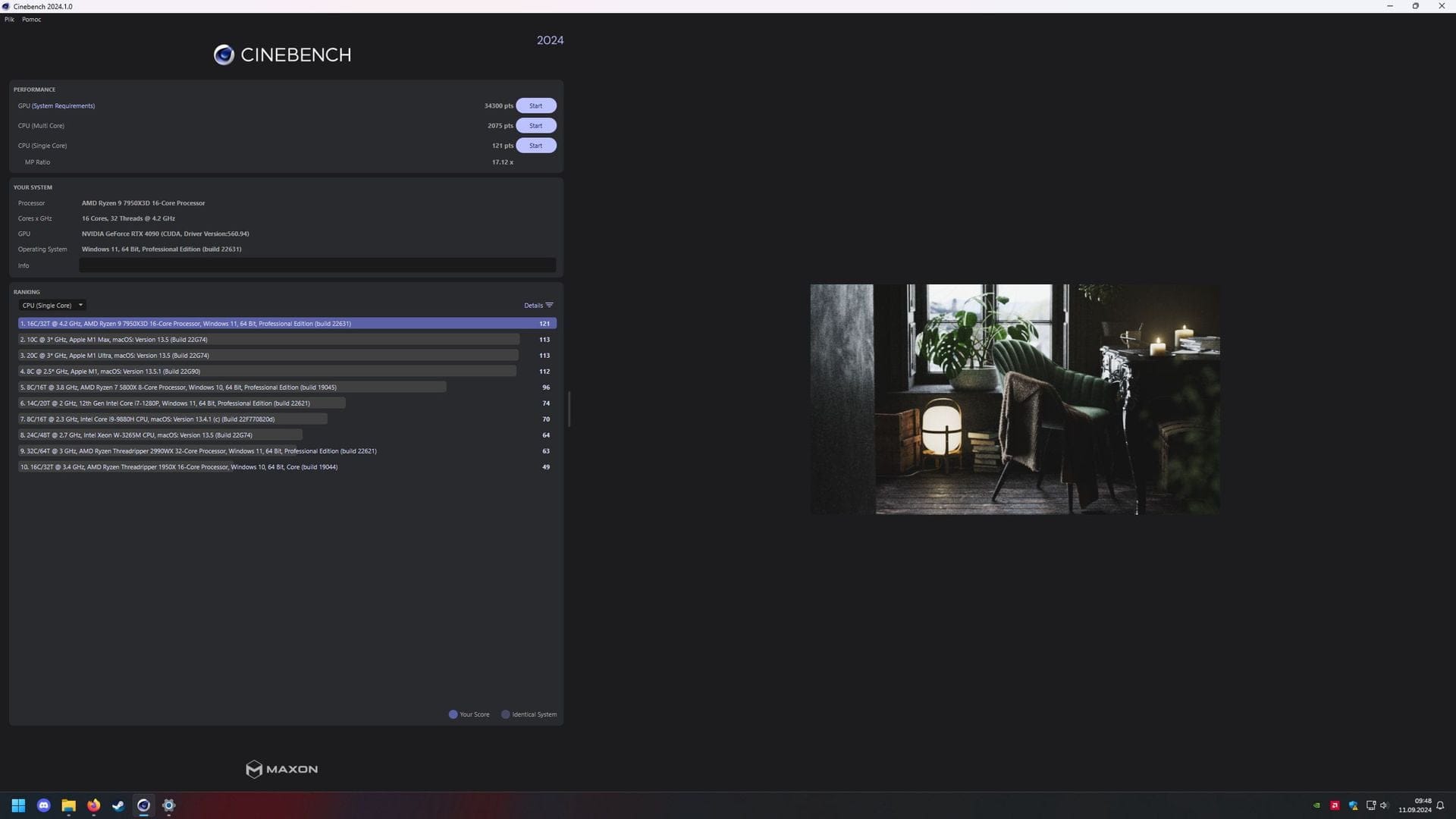
Task: Open the AMD software tray icon
Action: [x=1335, y=805]
